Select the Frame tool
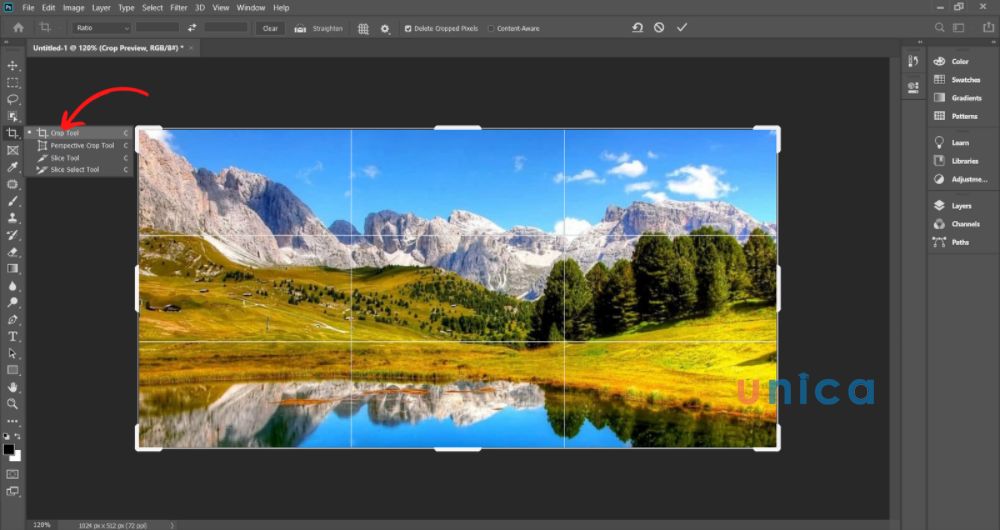This screenshot has width=1000, height=530. 12,151
